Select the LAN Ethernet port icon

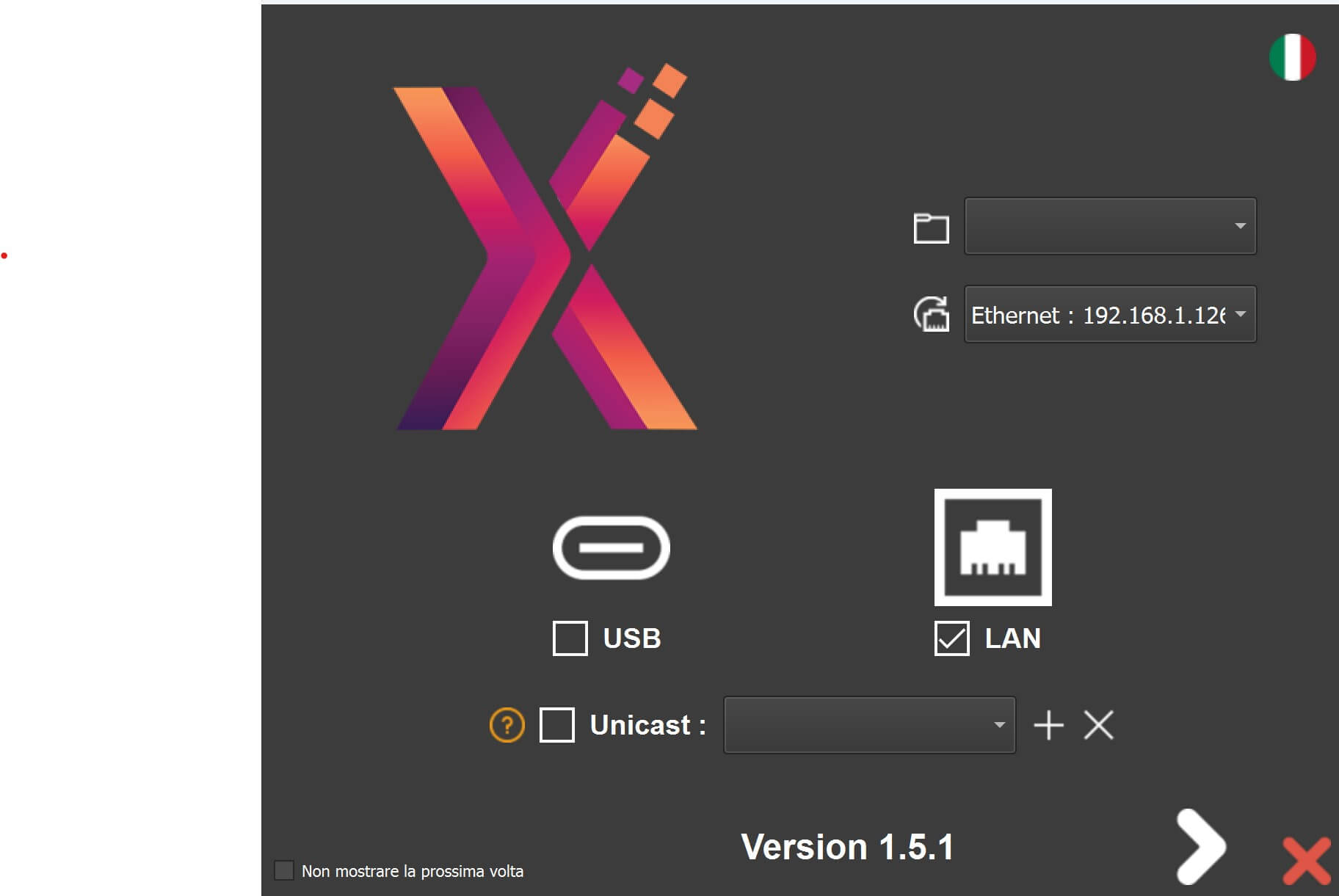point(993,547)
